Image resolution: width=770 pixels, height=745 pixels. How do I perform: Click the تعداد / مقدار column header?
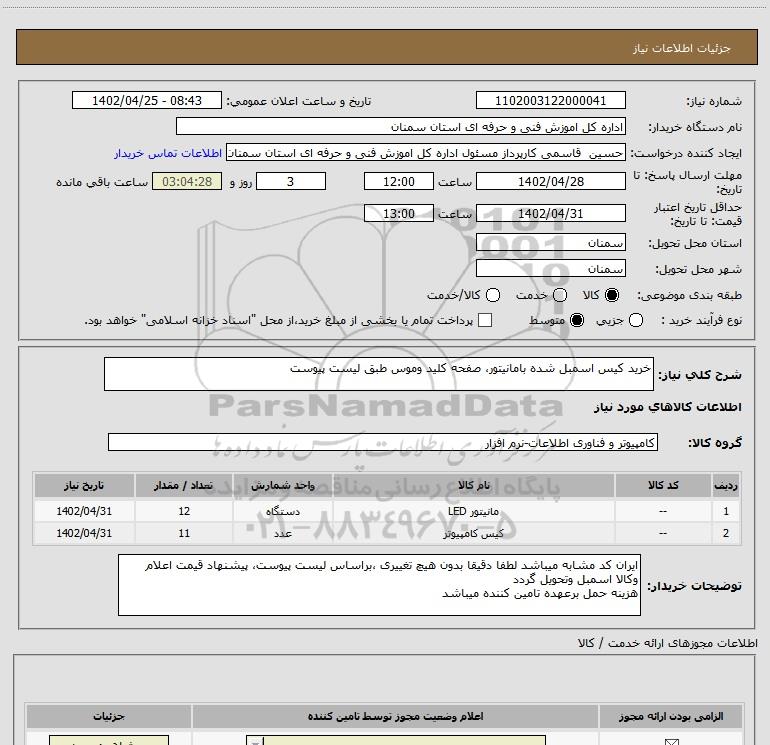click(184, 485)
